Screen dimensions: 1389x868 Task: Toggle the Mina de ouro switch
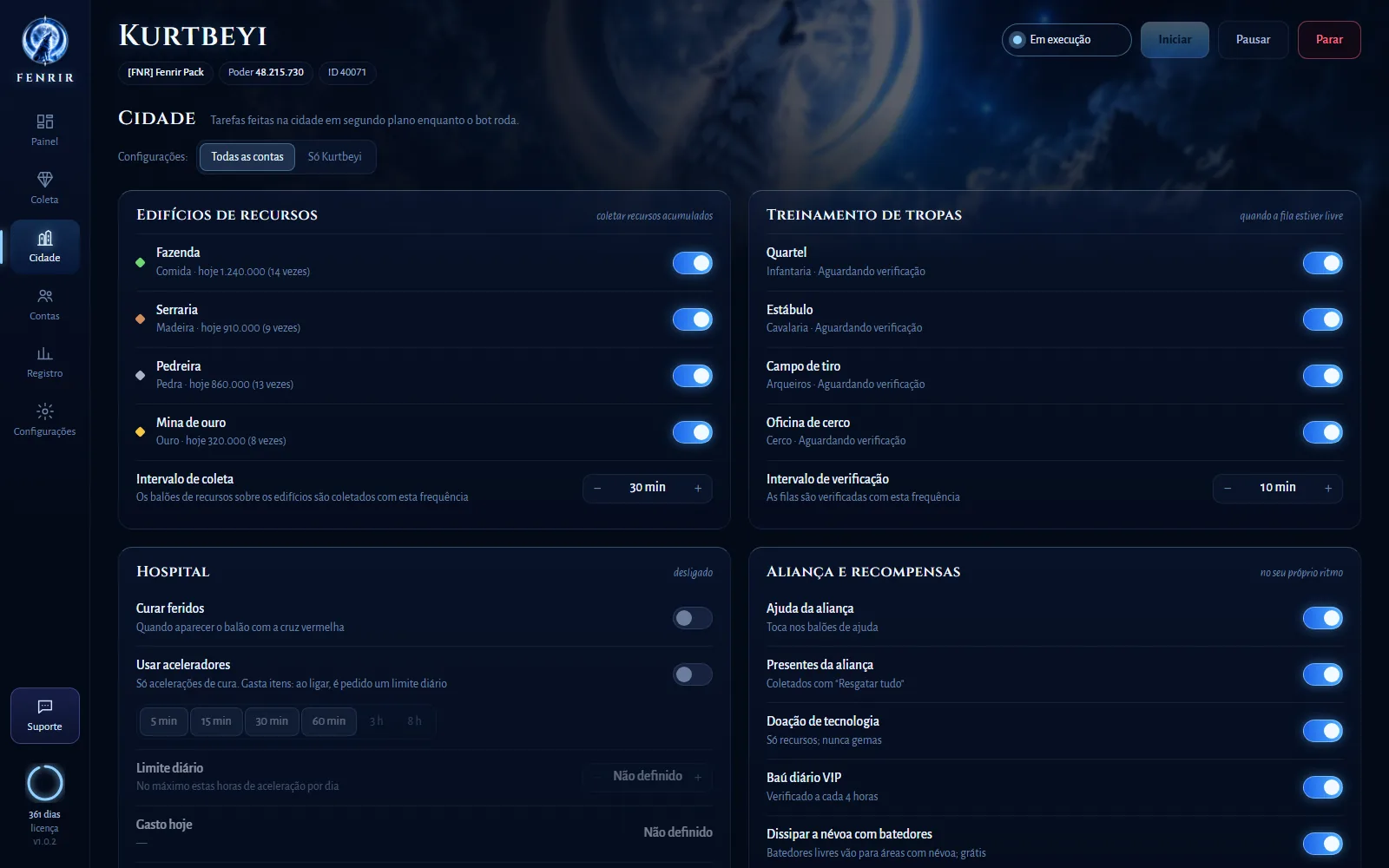pos(693,432)
